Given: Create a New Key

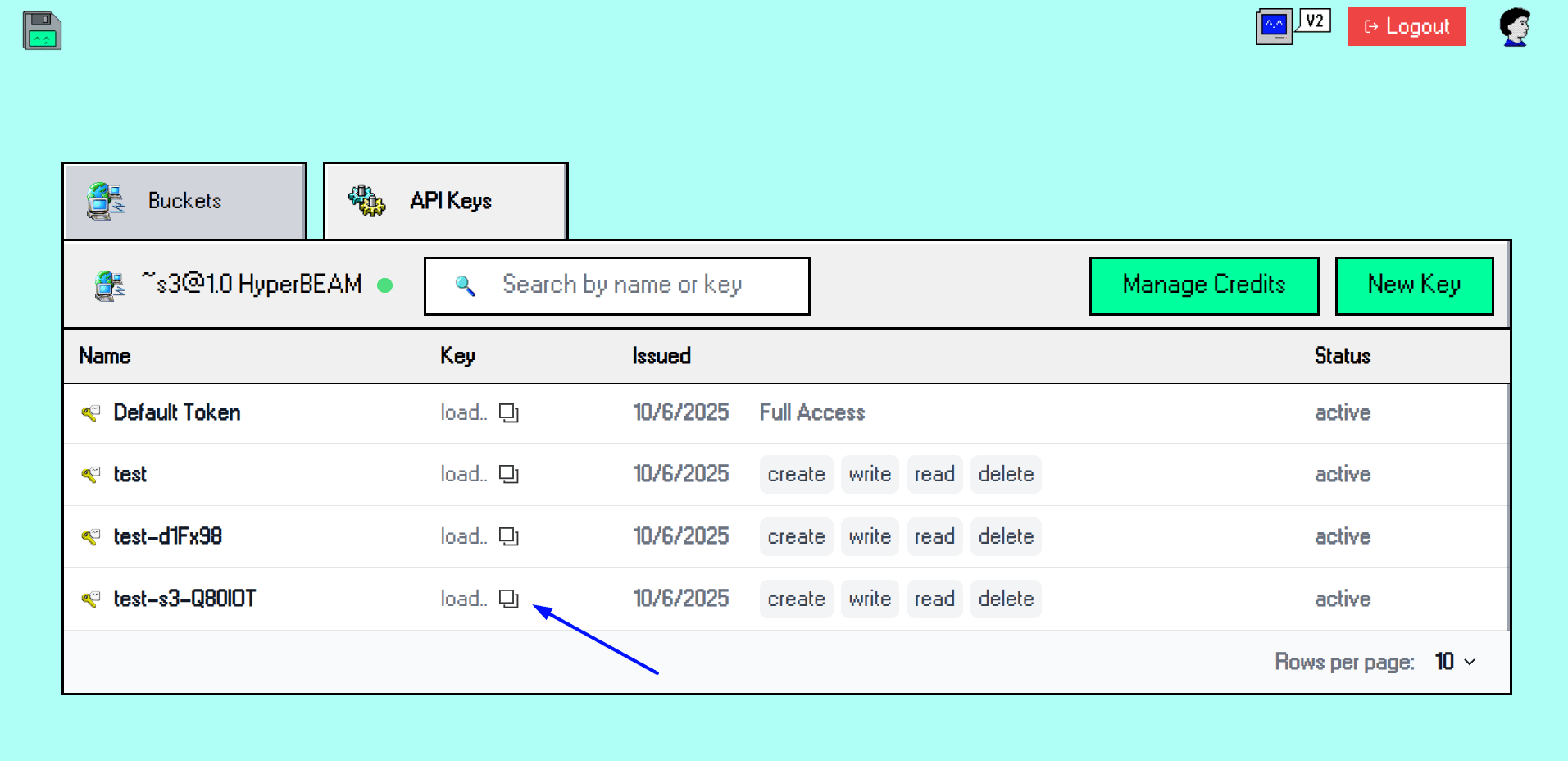Looking at the screenshot, I should point(1413,285).
